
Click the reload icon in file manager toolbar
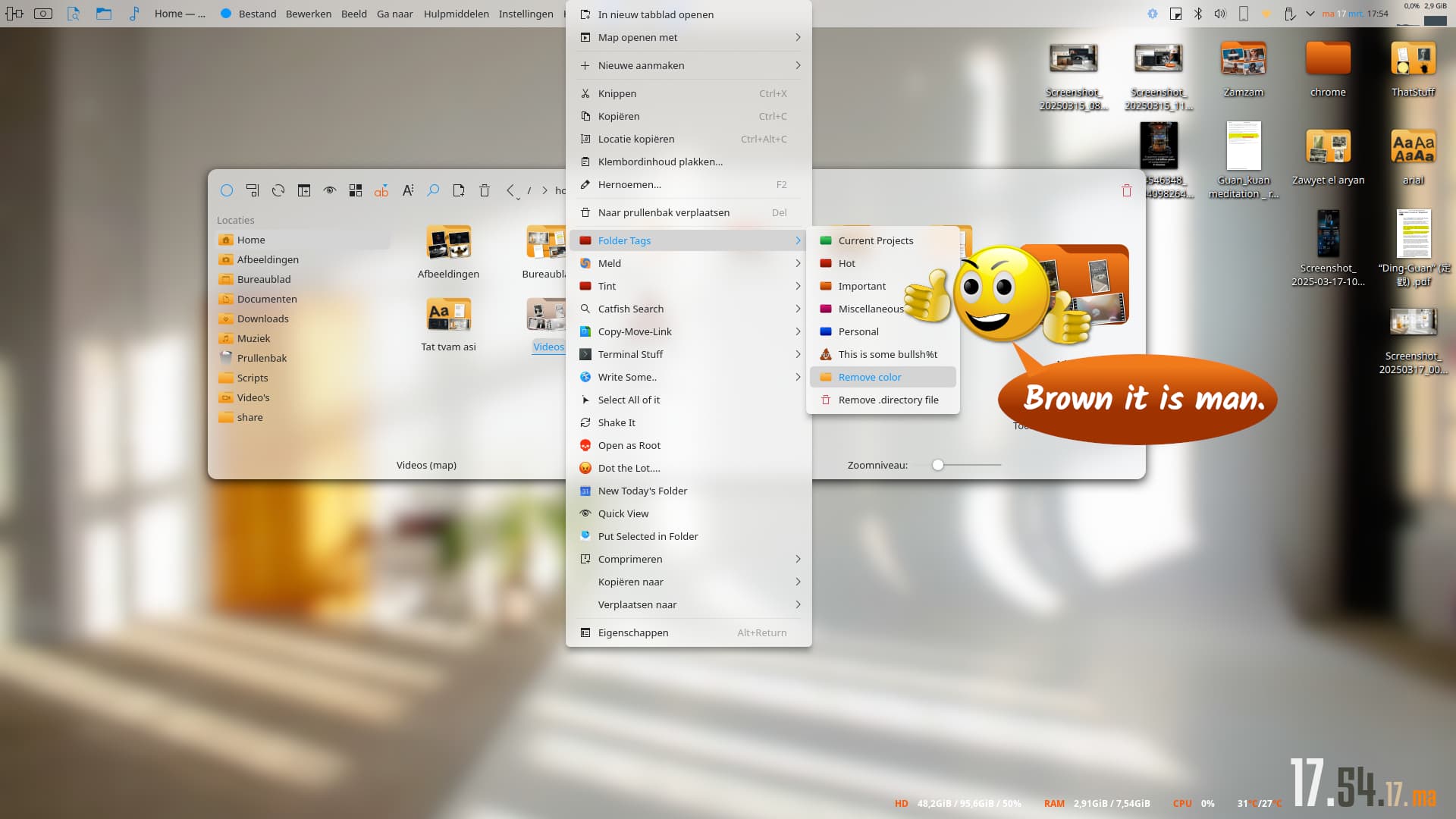tap(278, 190)
